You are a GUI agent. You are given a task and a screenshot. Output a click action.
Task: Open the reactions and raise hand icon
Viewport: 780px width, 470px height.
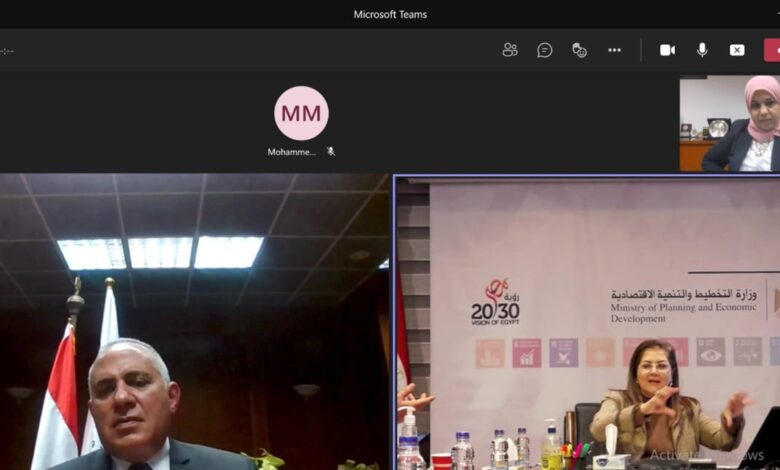coord(579,50)
